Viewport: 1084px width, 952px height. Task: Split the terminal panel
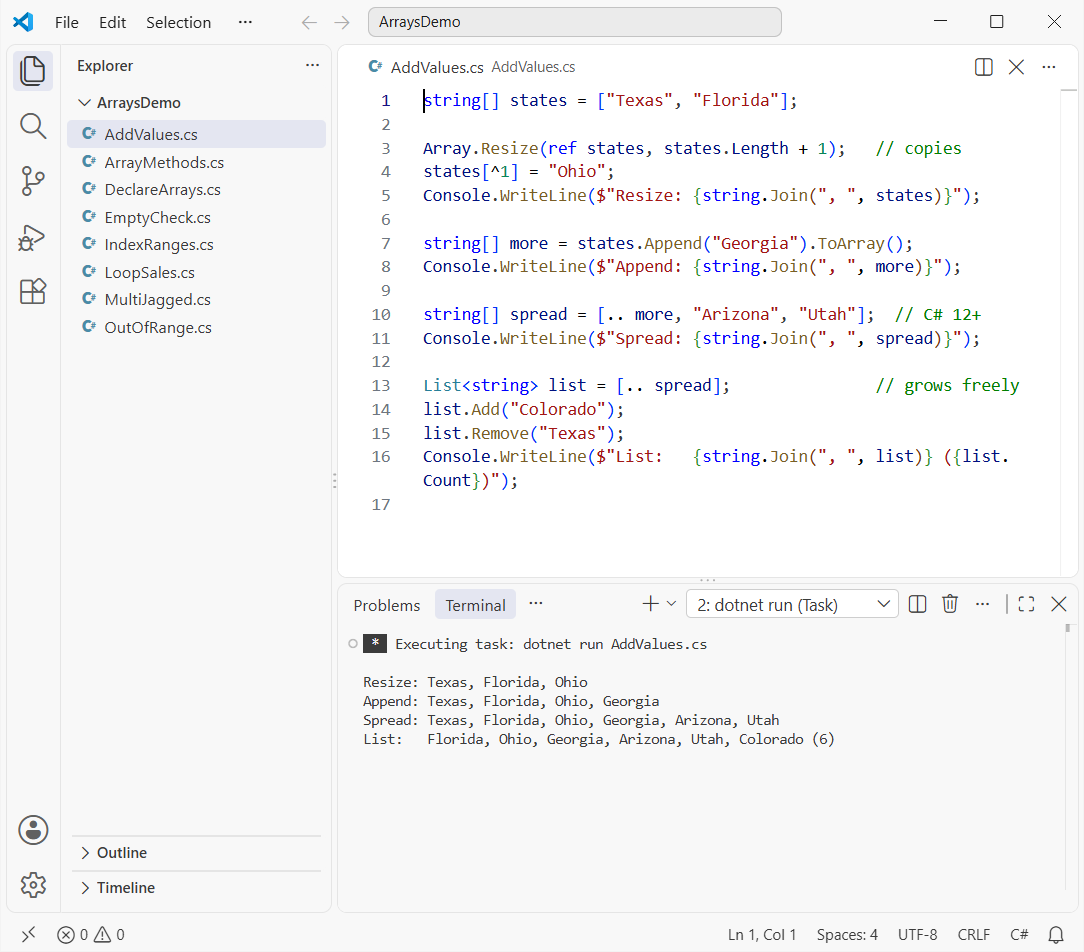click(x=917, y=604)
